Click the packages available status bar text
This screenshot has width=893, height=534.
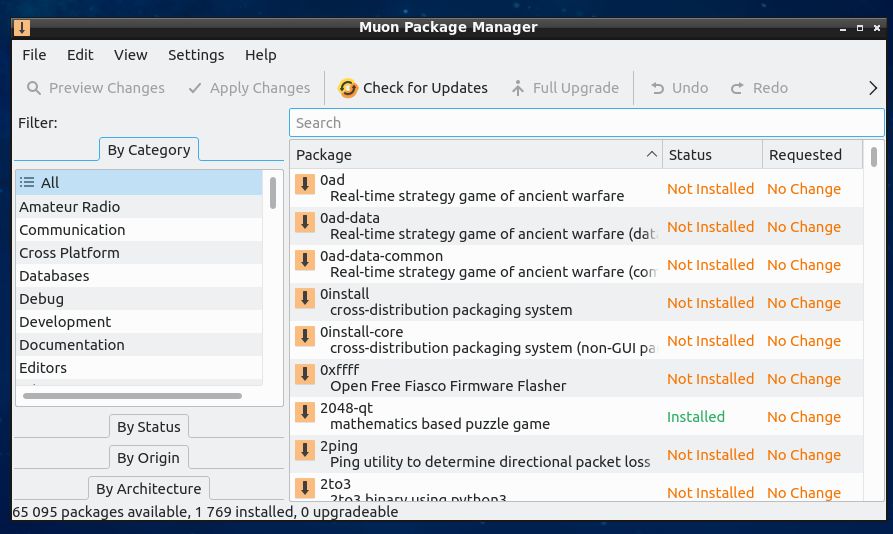click(205, 512)
